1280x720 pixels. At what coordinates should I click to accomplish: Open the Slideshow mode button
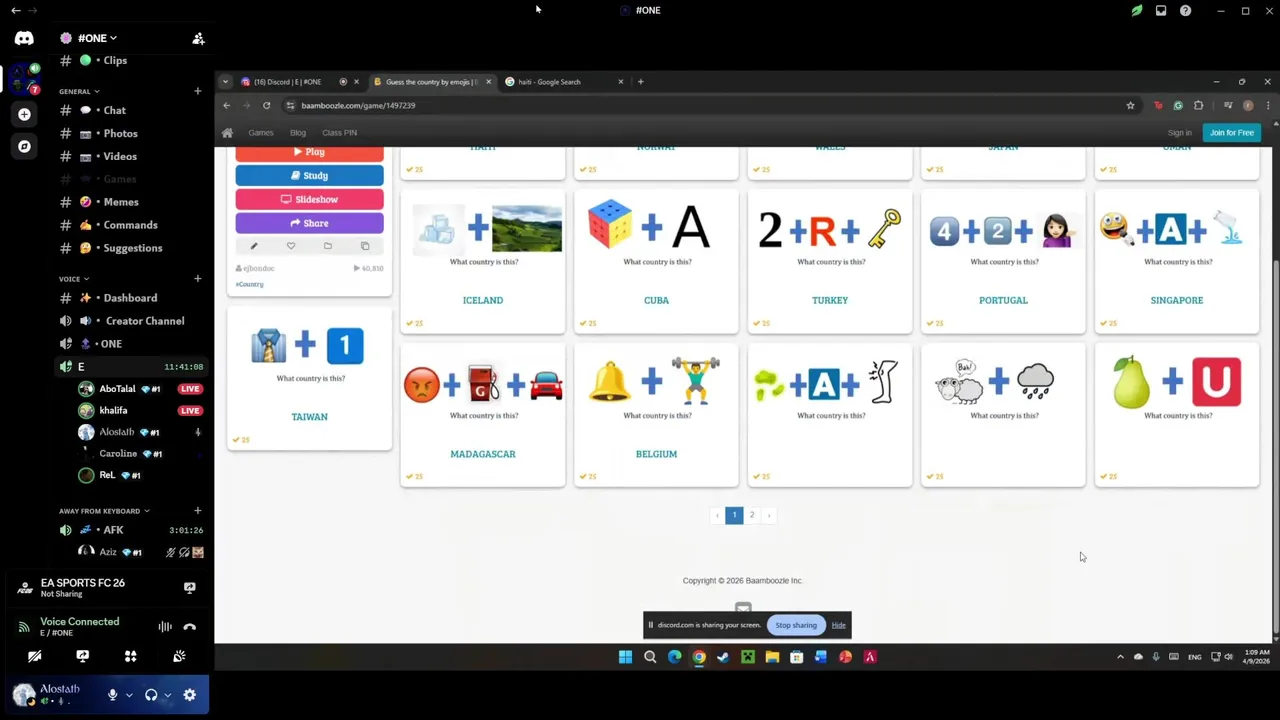coord(309,200)
